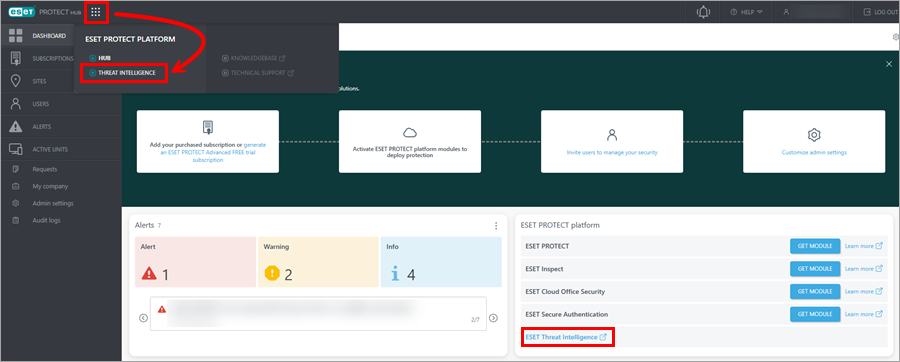Image resolution: width=900 pixels, height=362 pixels.
Task: Open SUBSCRIPTIONS sidebar item
Action: [x=53, y=59]
